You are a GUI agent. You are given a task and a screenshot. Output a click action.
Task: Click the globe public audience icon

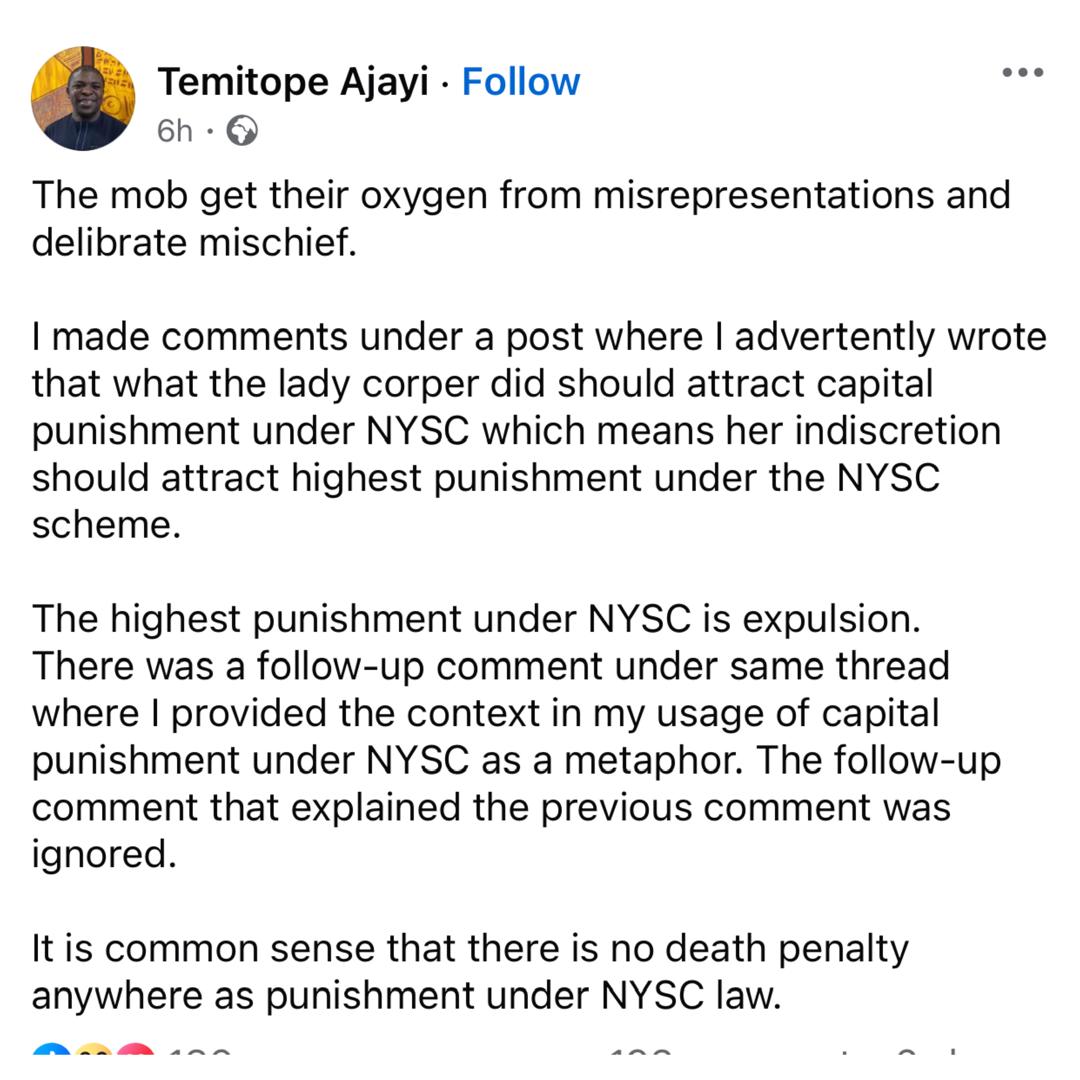coord(242,130)
